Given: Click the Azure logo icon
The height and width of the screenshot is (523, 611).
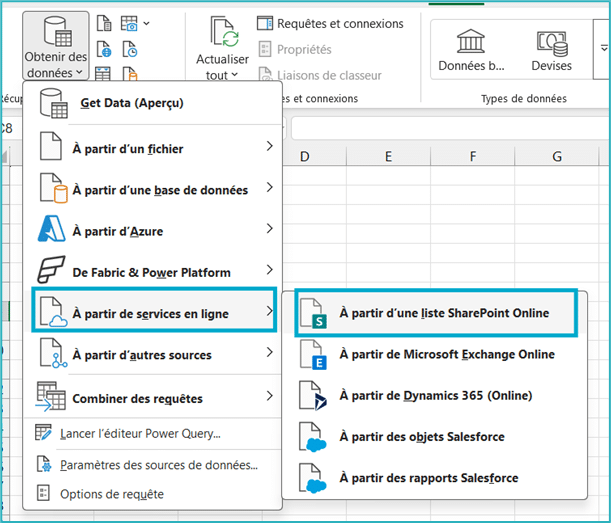Looking at the screenshot, I should pos(51,229).
